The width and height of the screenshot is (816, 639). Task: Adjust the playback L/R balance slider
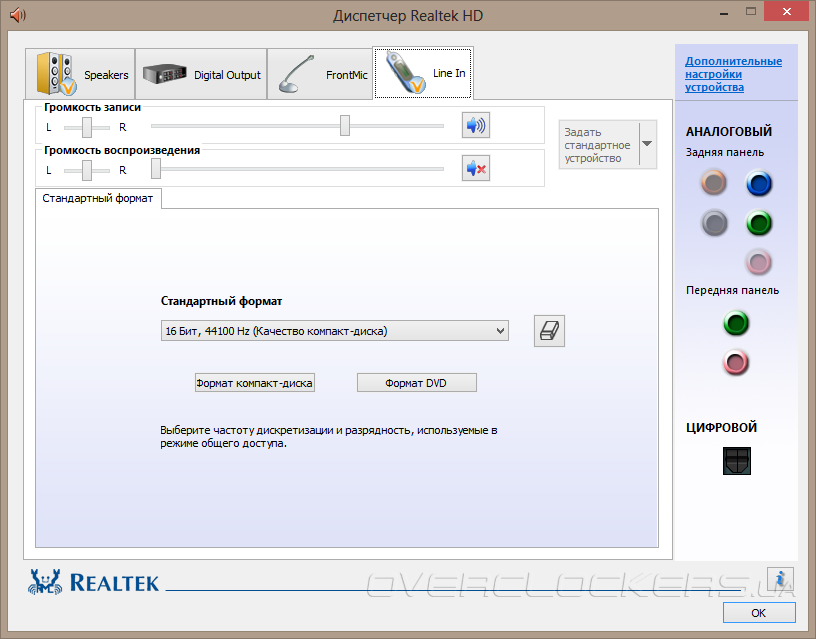click(x=87, y=170)
